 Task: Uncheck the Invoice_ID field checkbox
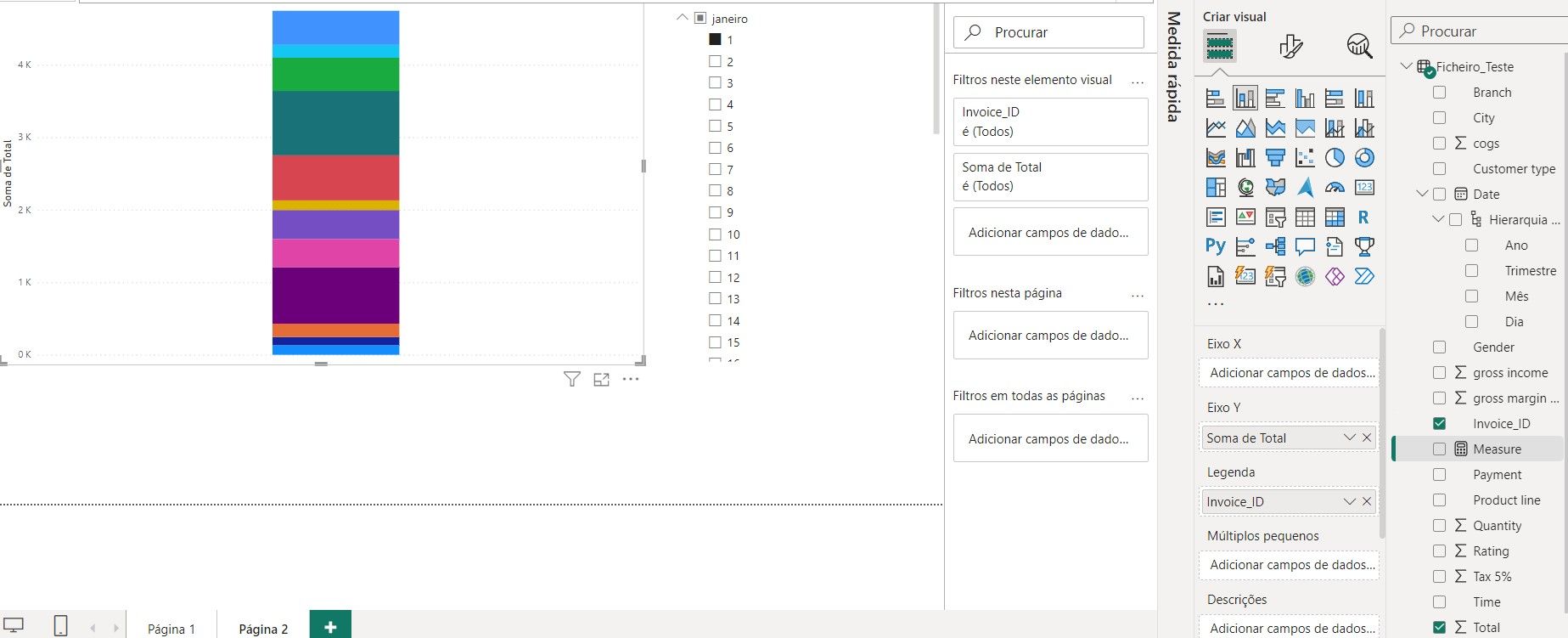point(1439,423)
